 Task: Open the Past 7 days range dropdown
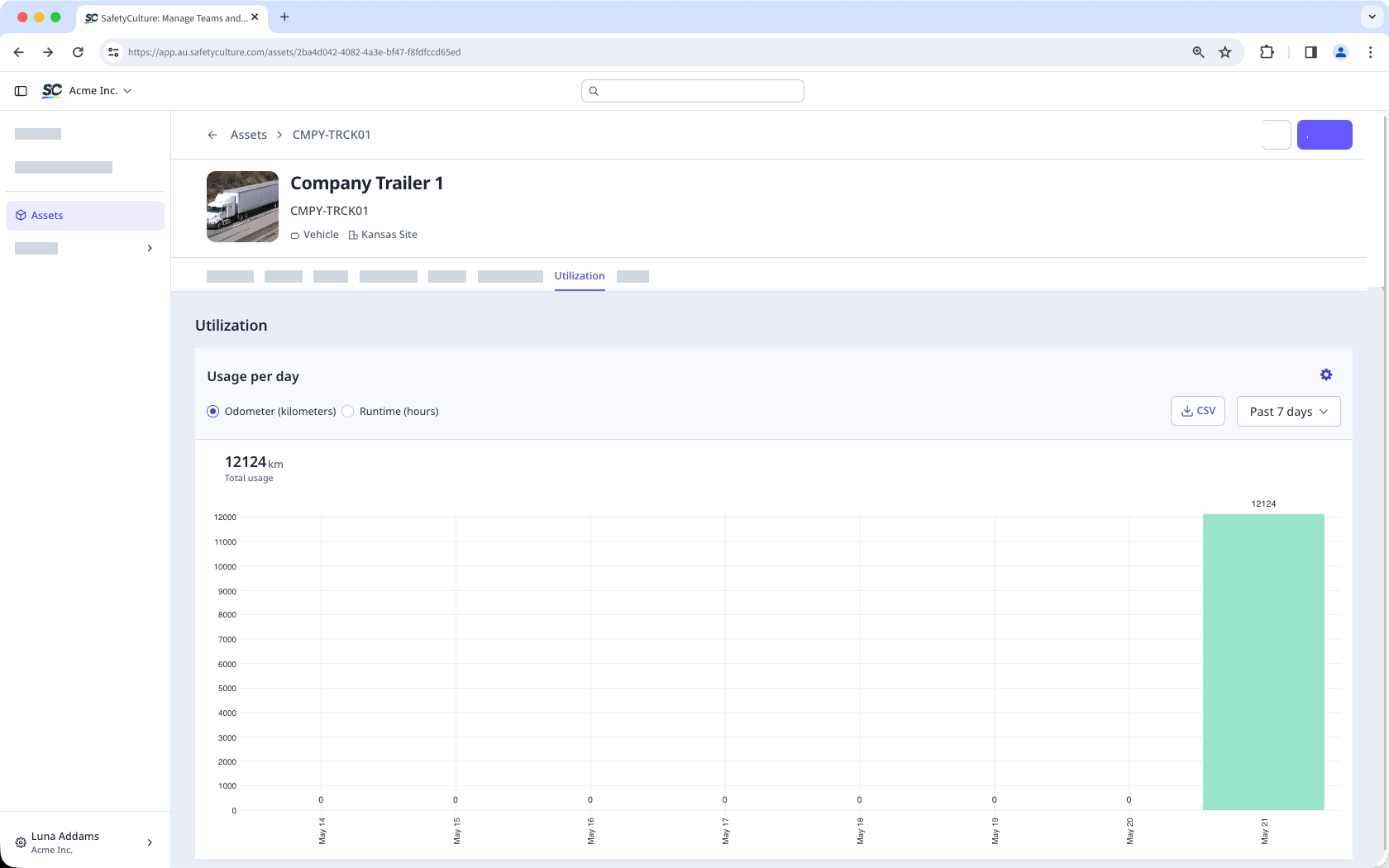click(x=1288, y=412)
